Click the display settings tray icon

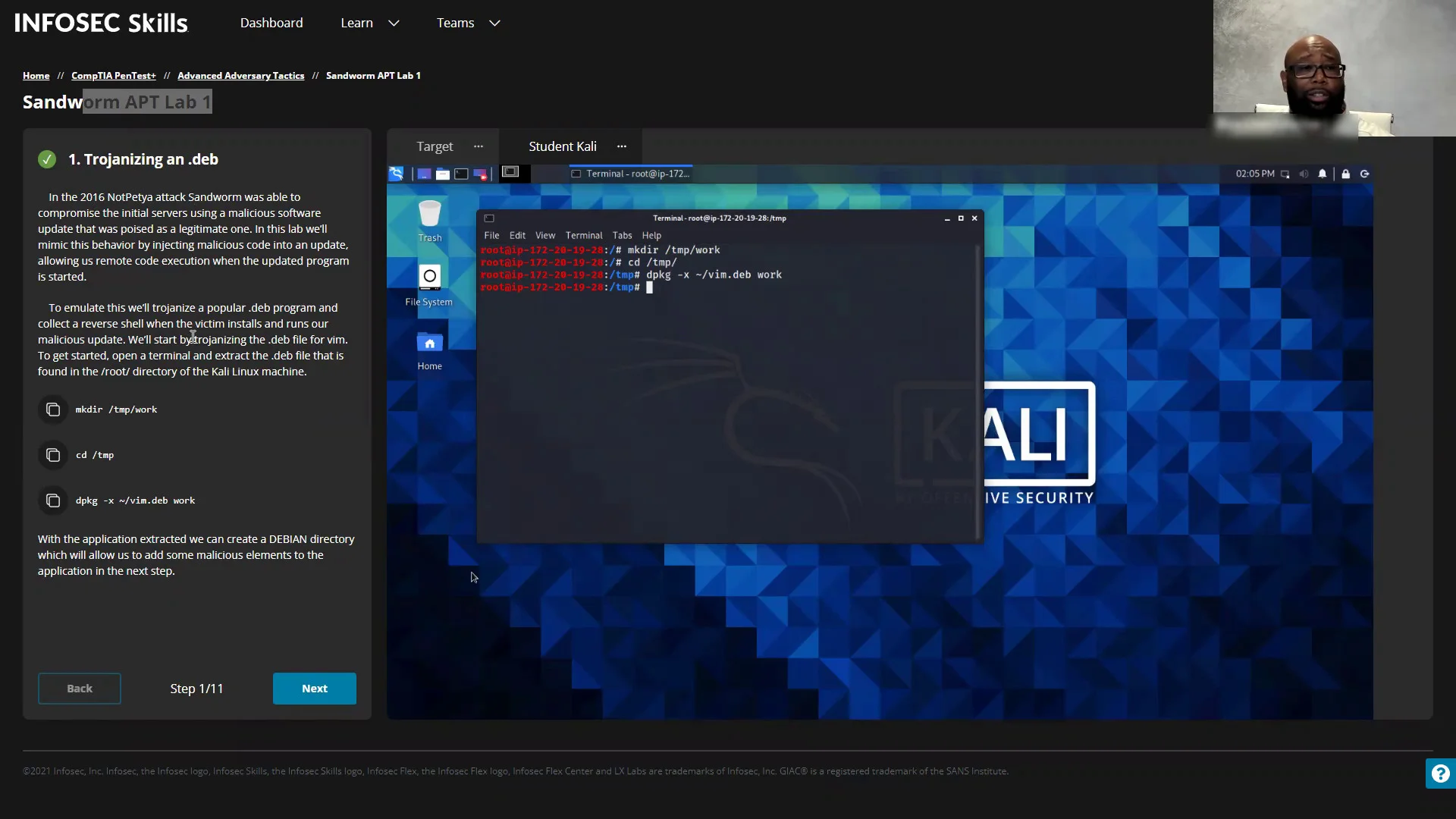click(x=1285, y=174)
